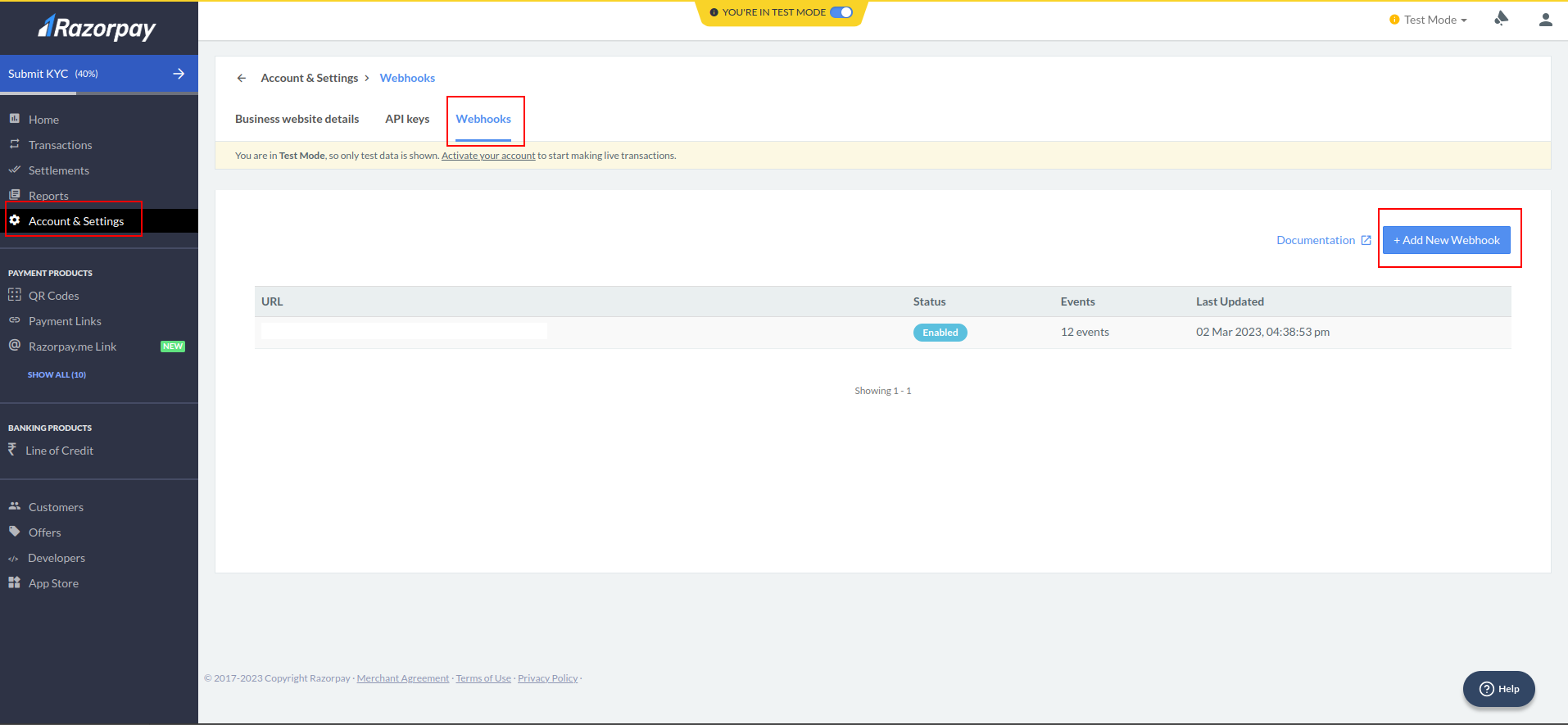The height and width of the screenshot is (725, 1568).
Task: Open the user profile icon
Action: (x=1545, y=20)
